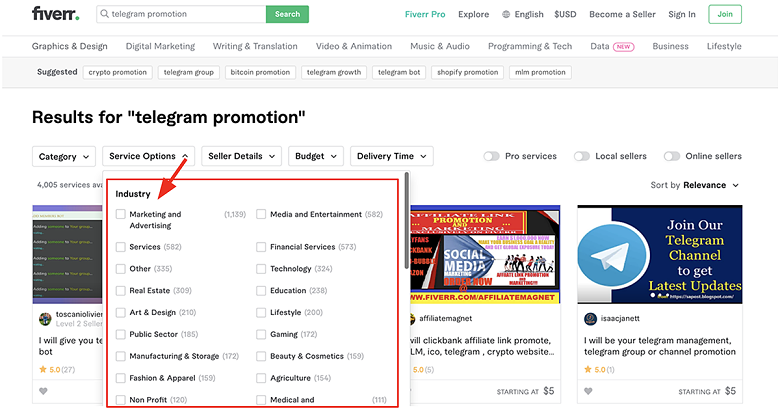Open Fiverr Pro link
Screen dimensions: 780x410
(425, 14)
